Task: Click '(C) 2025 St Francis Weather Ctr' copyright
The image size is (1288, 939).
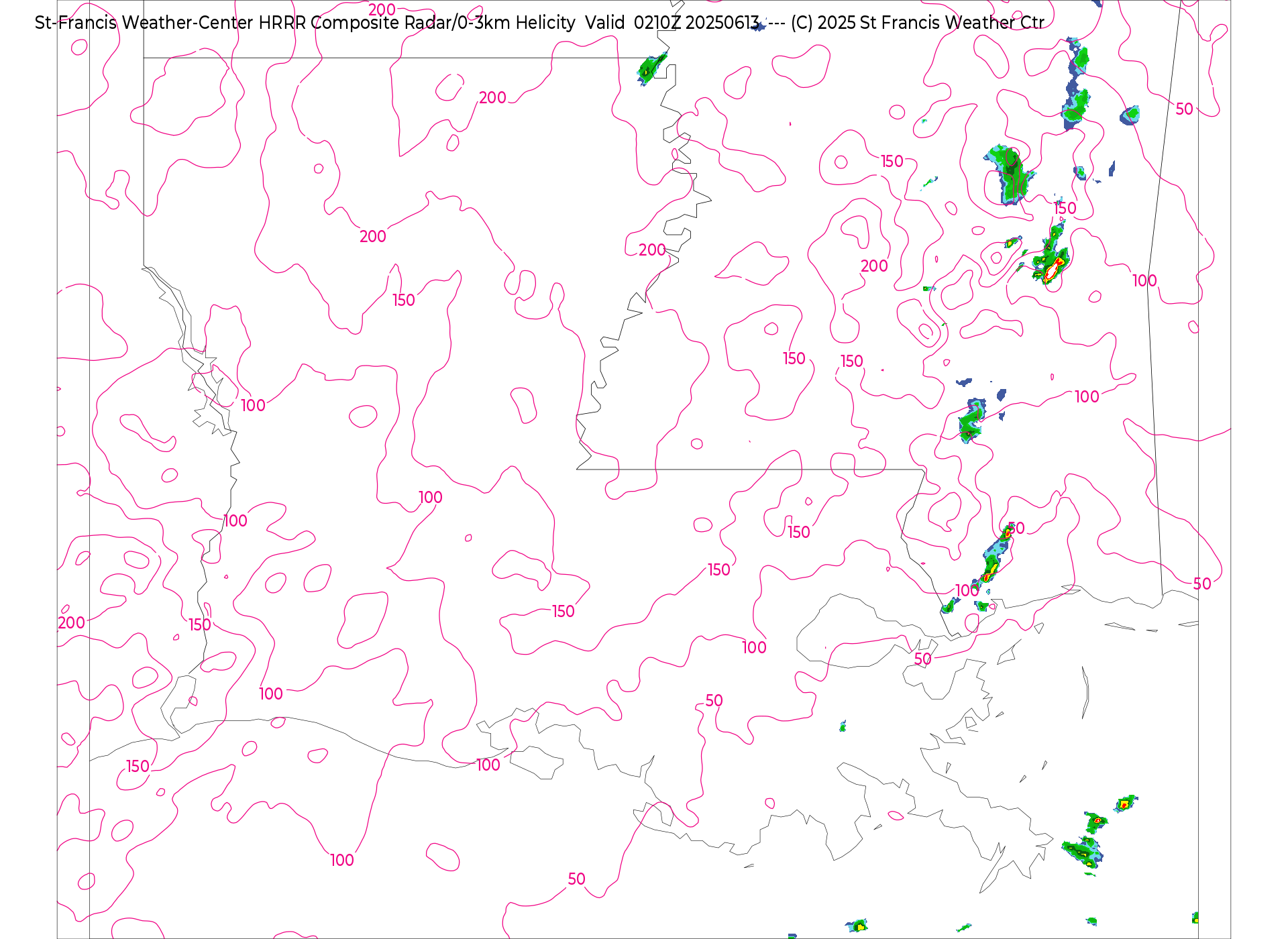Action: pyautogui.click(x=917, y=23)
